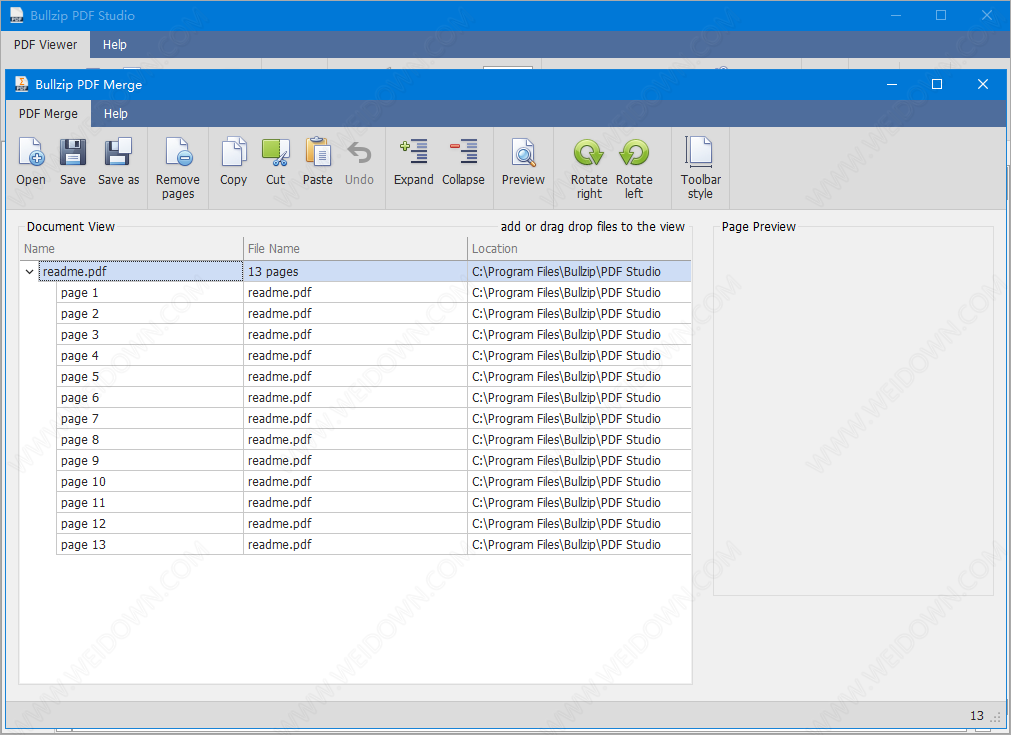Switch to PDF Viewer tab in PDF Studio
1011x735 pixels.
click(x=46, y=44)
